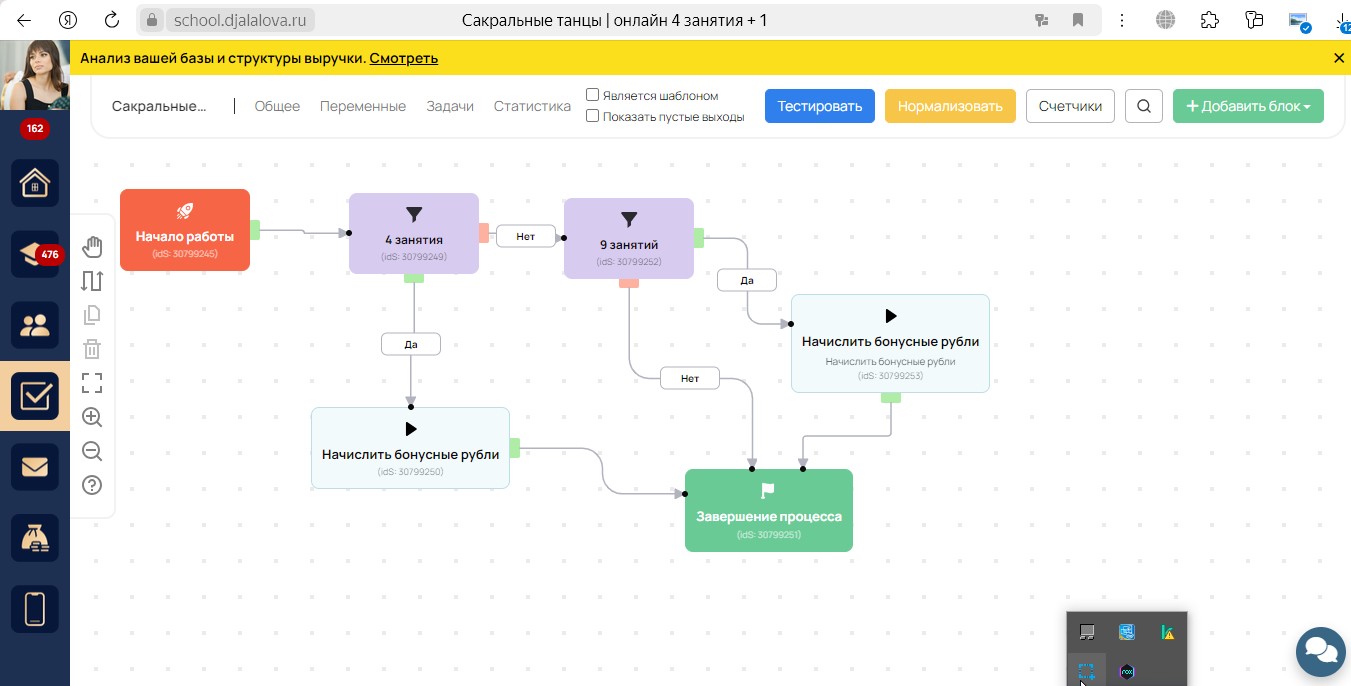Follow the "Смотреть" link in banner

404,58
